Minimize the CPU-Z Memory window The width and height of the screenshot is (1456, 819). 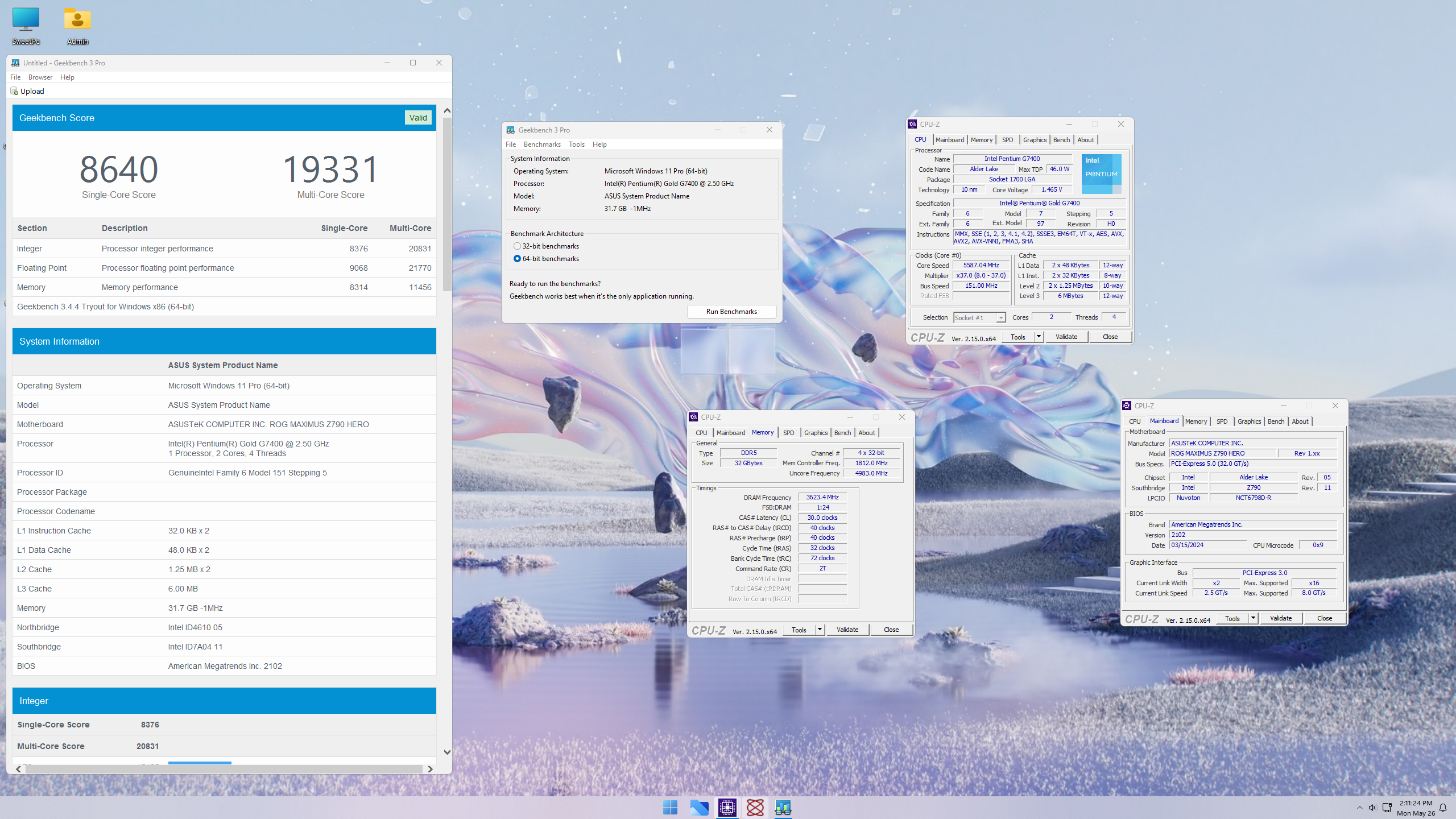point(850,417)
